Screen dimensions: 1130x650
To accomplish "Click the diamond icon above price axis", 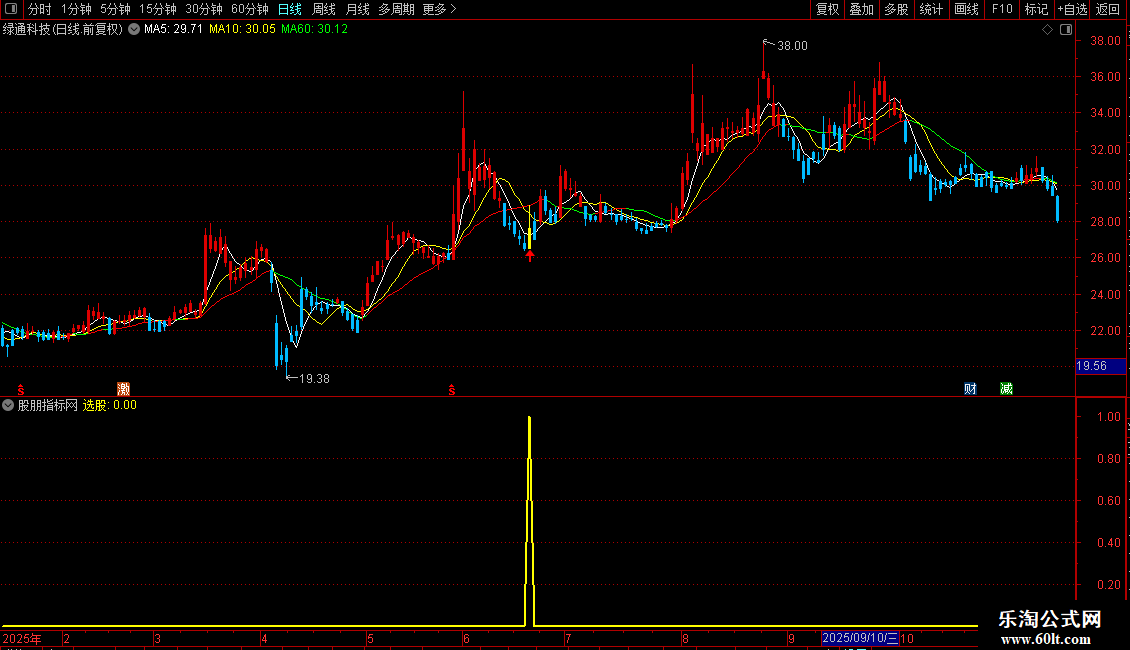I will (x=1048, y=30).
